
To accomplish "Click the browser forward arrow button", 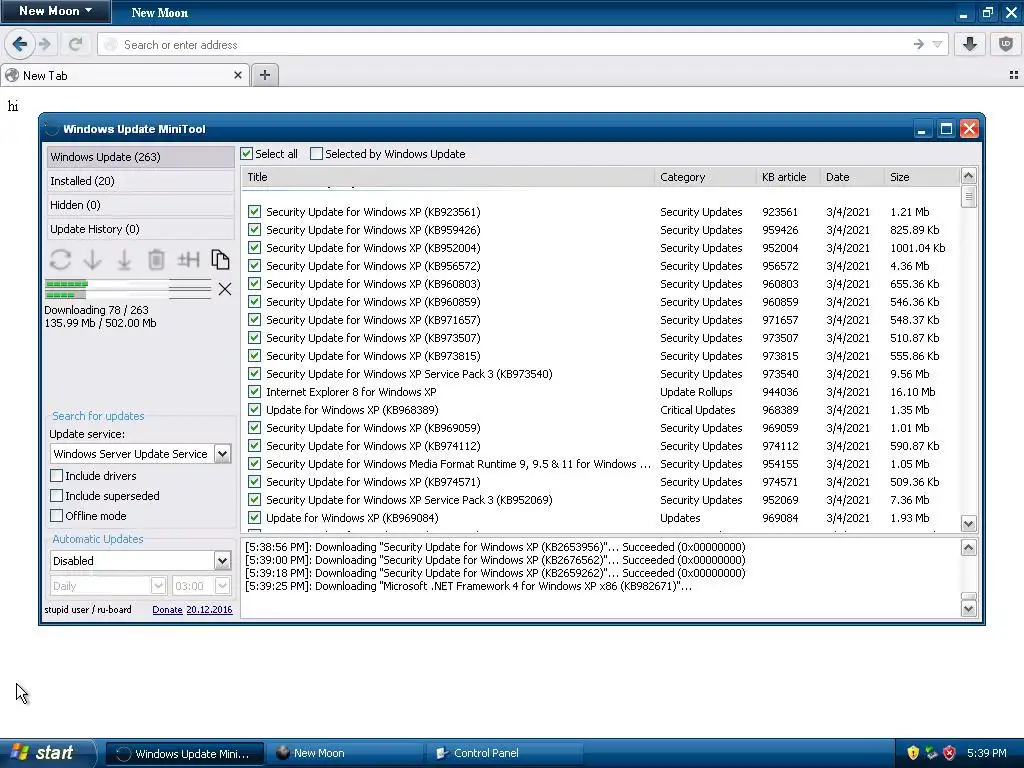I will pyautogui.click(x=44, y=44).
